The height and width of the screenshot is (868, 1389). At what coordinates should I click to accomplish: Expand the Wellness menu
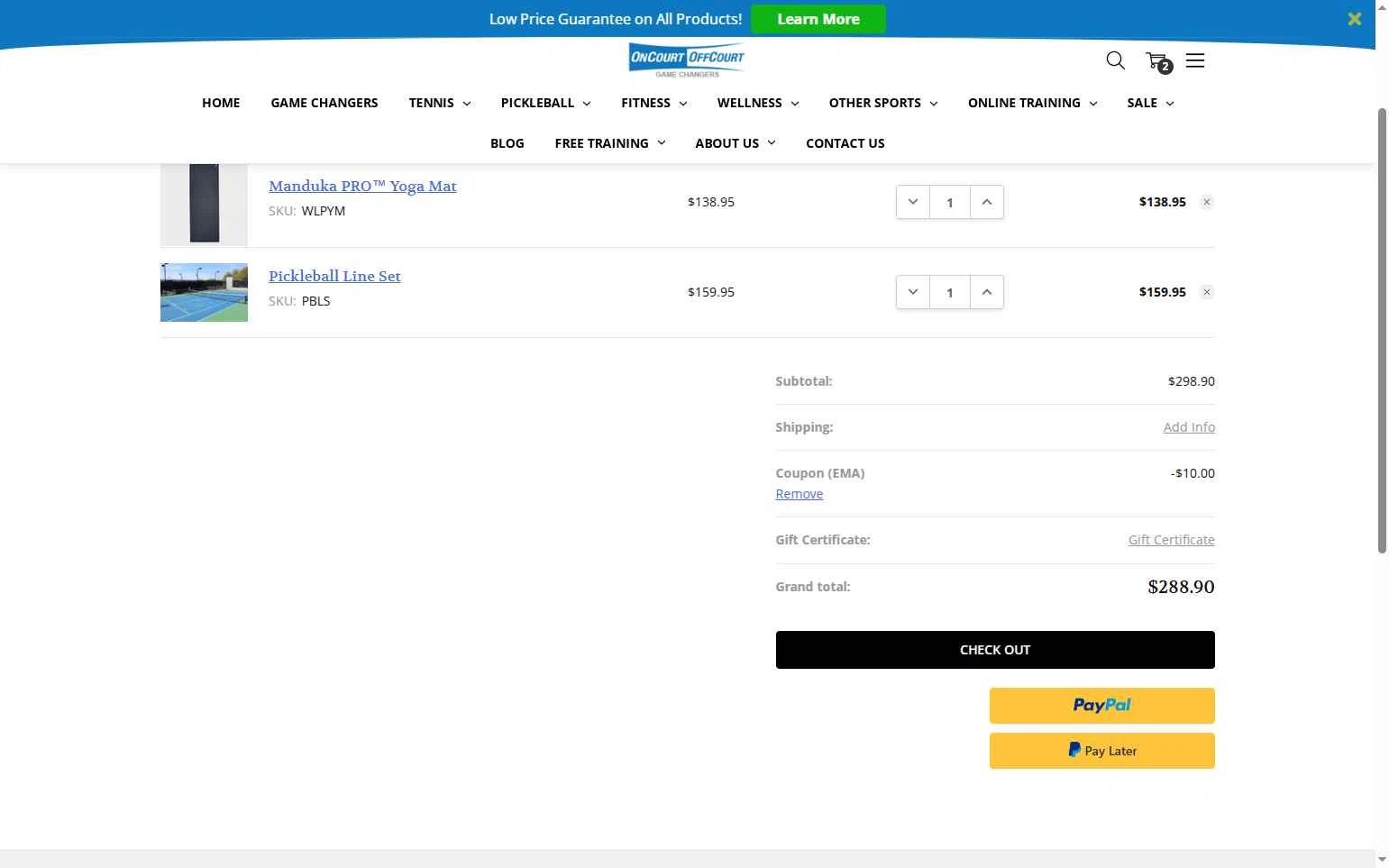coord(758,103)
